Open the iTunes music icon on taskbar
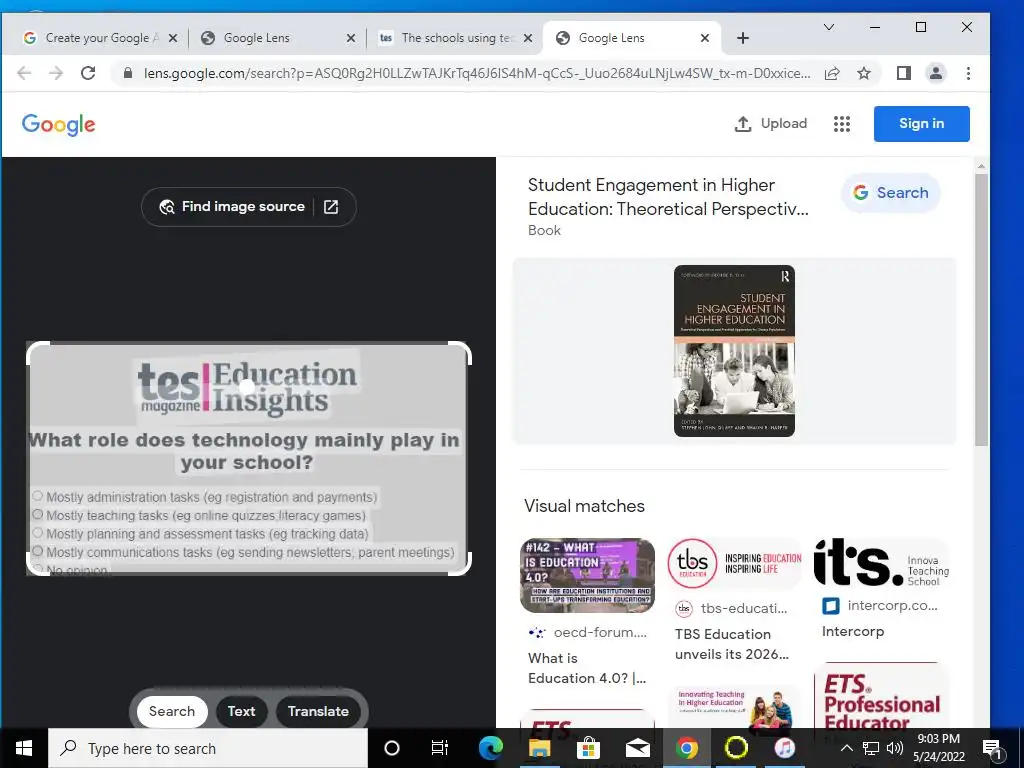Viewport: 1024px width, 768px height. click(785, 748)
